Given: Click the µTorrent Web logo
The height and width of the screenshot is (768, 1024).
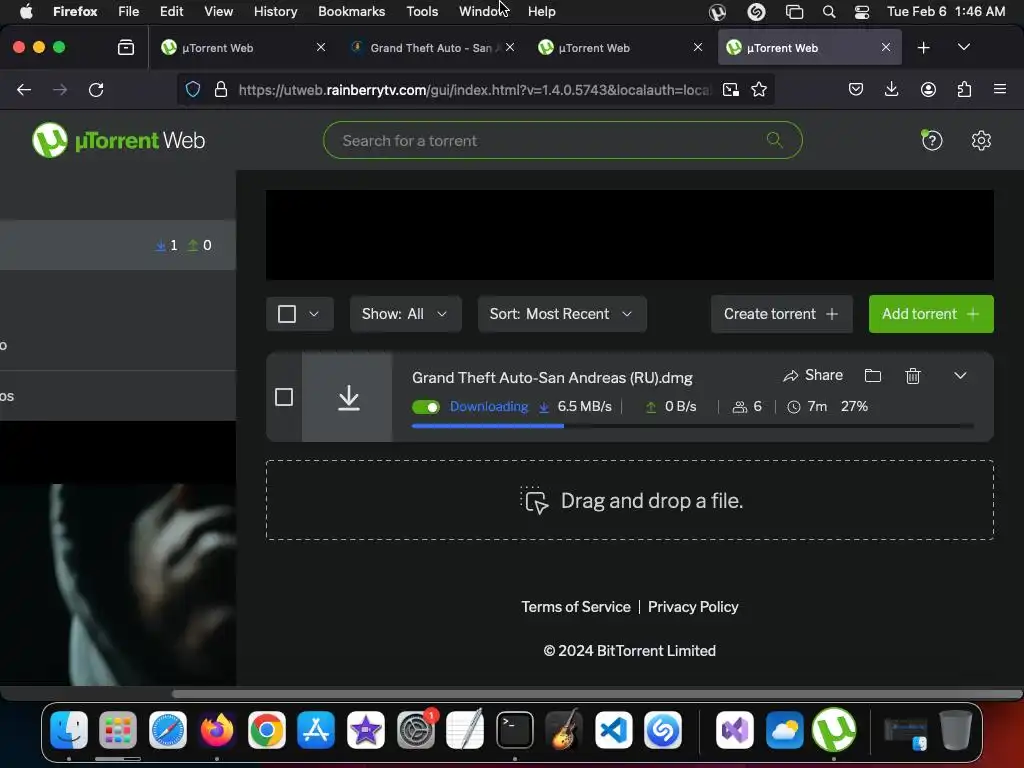Looking at the screenshot, I should pyautogui.click(x=118, y=140).
